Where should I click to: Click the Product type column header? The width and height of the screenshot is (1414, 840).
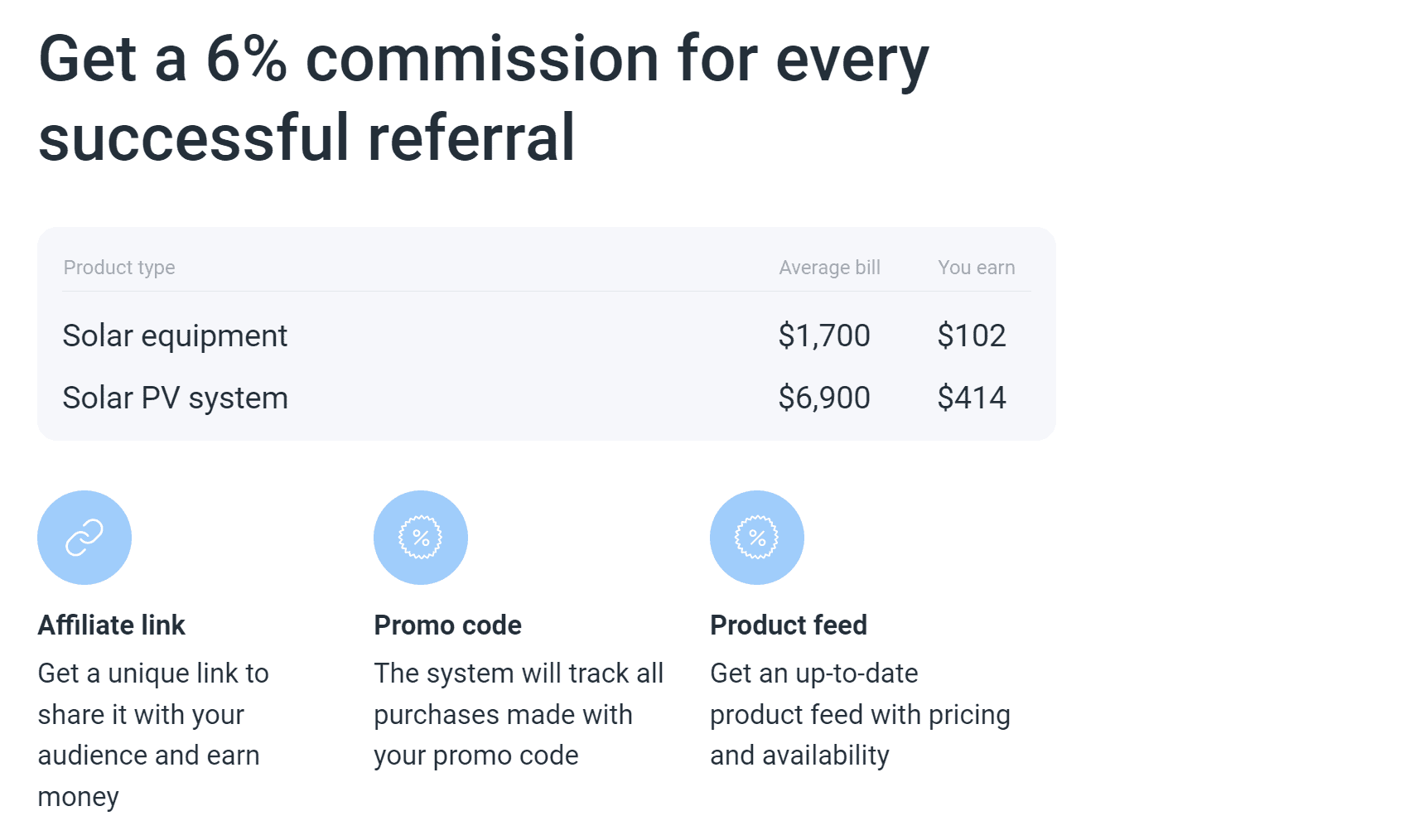tap(119, 268)
